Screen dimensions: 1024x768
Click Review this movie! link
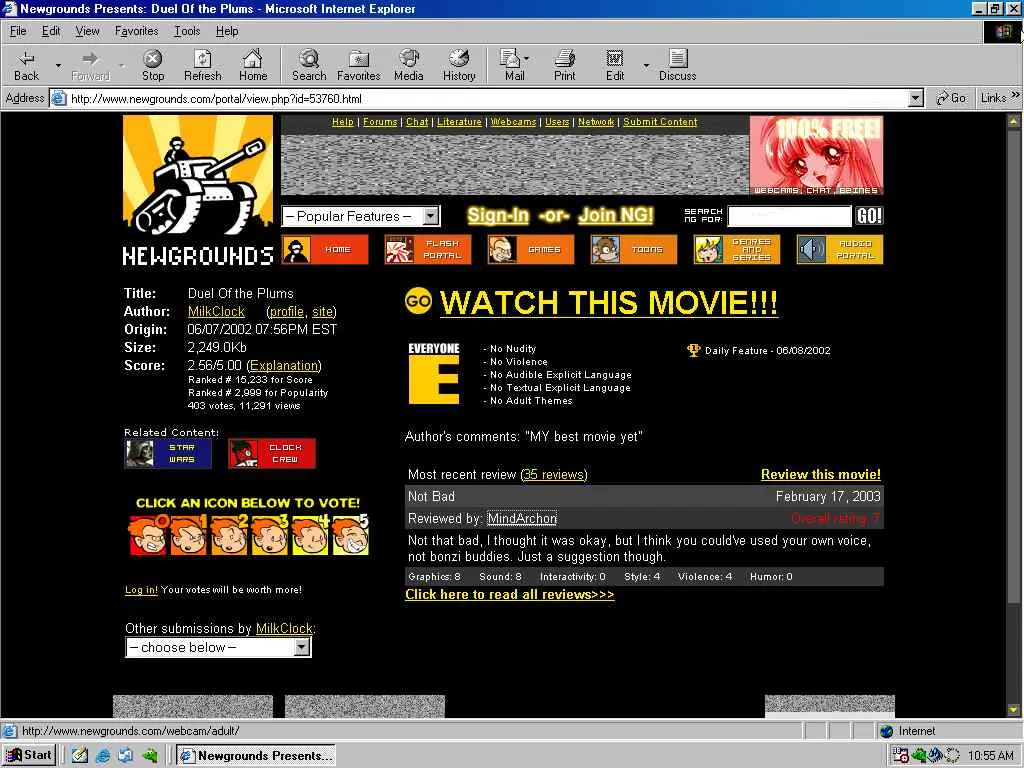point(821,475)
